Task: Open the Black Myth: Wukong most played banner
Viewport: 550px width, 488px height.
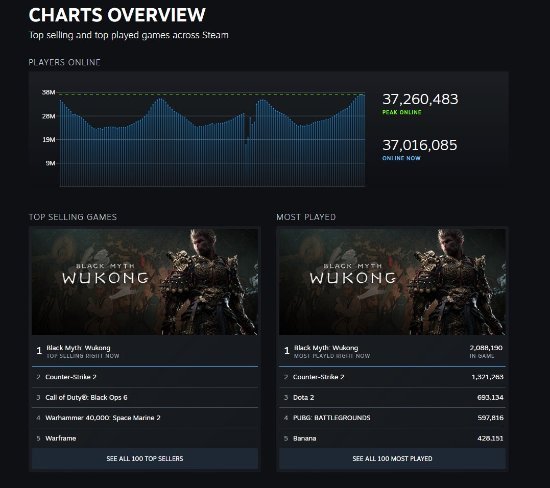Action: [393, 282]
